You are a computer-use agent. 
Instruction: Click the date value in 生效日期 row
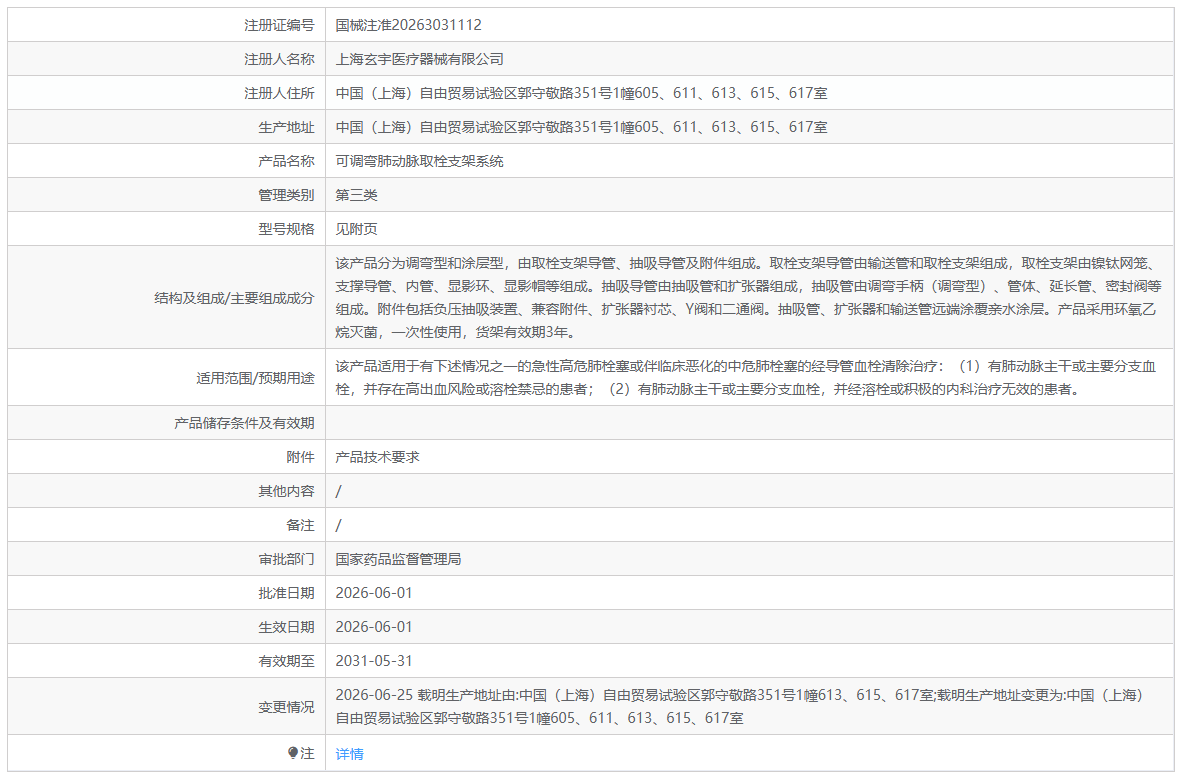click(x=374, y=627)
